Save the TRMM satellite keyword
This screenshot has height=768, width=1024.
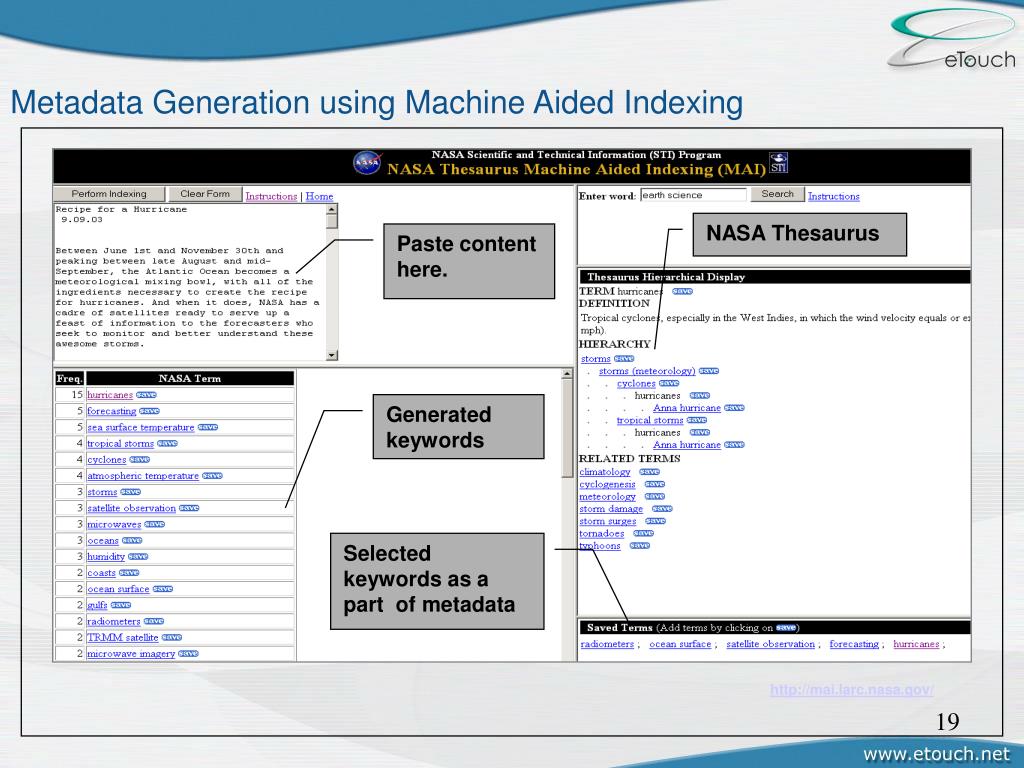click(172, 637)
